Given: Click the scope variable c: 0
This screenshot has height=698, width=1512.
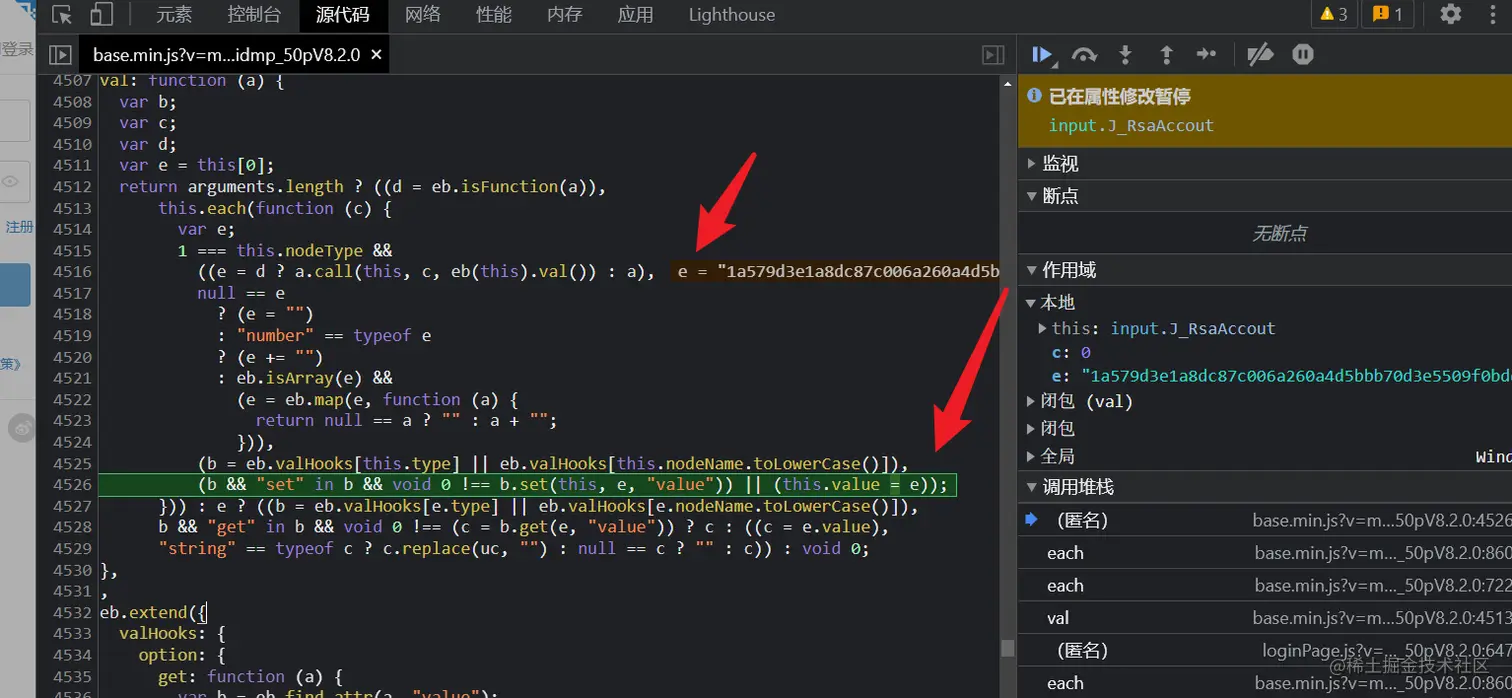Looking at the screenshot, I should pyautogui.click(x=1071, y=353).
